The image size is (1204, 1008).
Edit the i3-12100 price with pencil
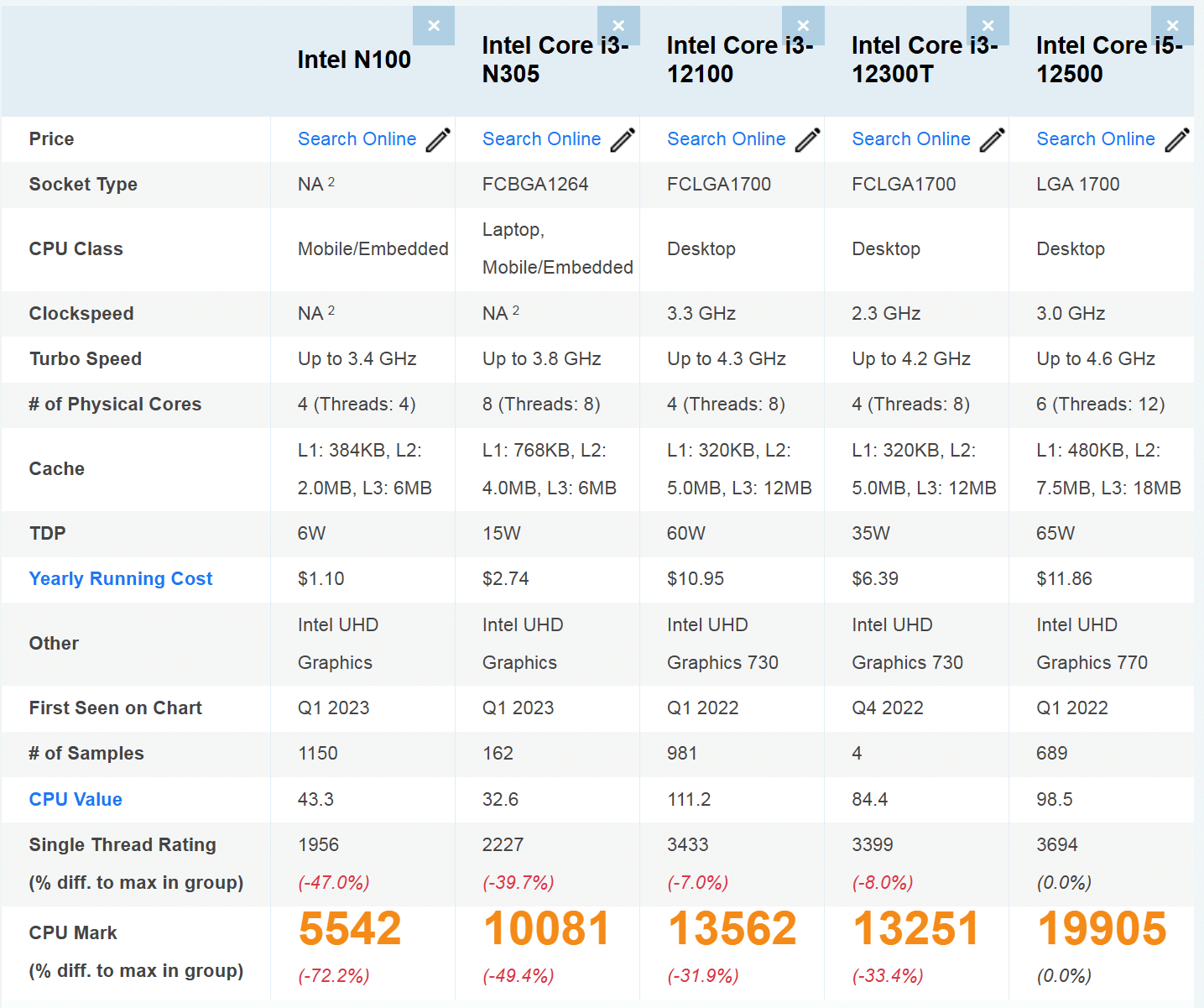(x=807, y=140)
